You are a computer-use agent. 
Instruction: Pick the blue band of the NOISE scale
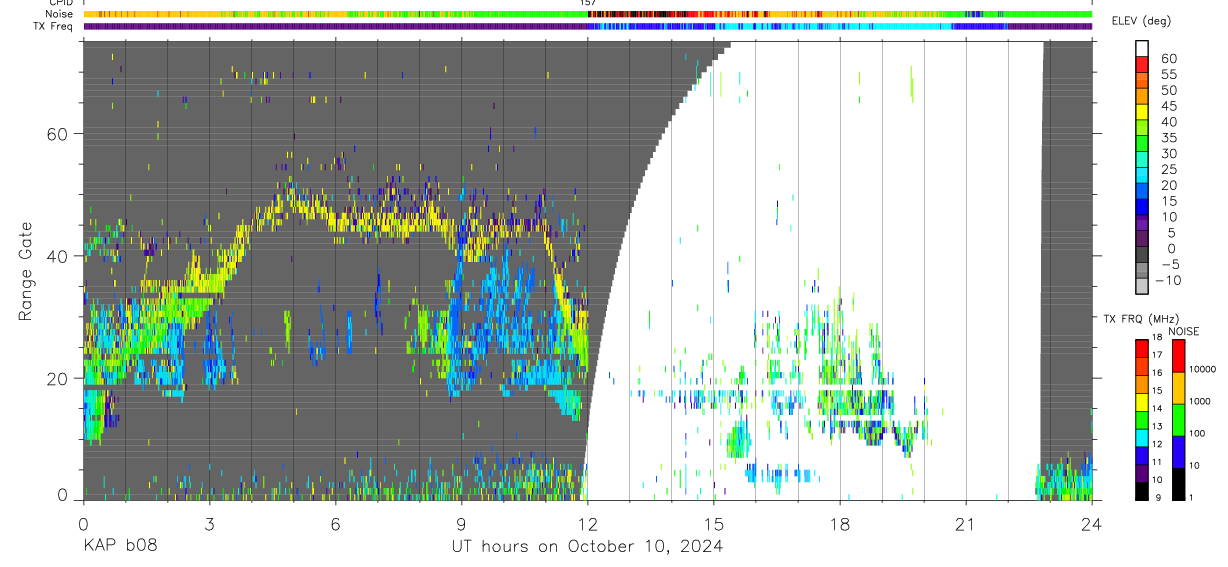point(1179,454)
